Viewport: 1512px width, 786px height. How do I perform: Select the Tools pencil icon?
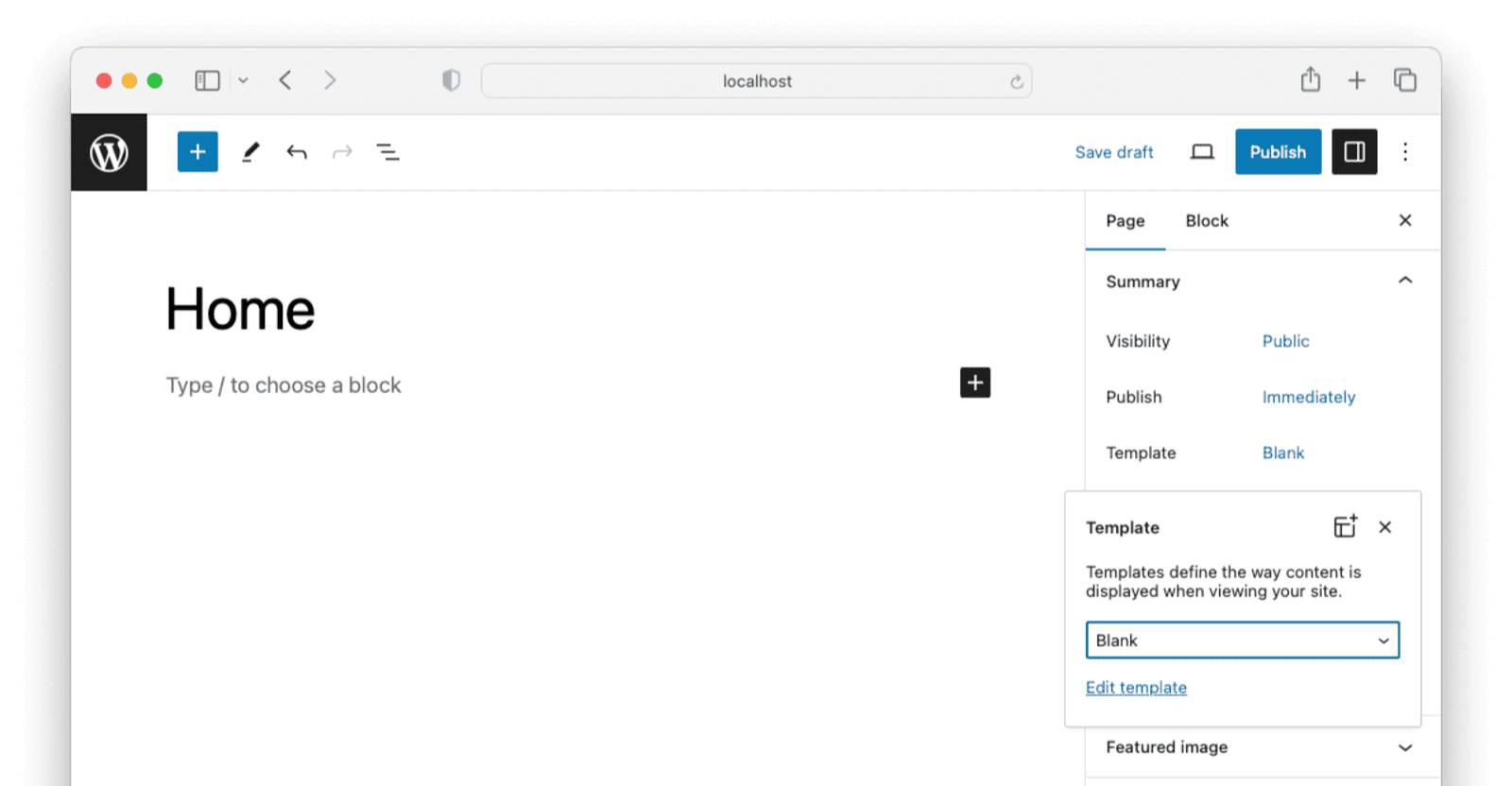coord(250,152)
